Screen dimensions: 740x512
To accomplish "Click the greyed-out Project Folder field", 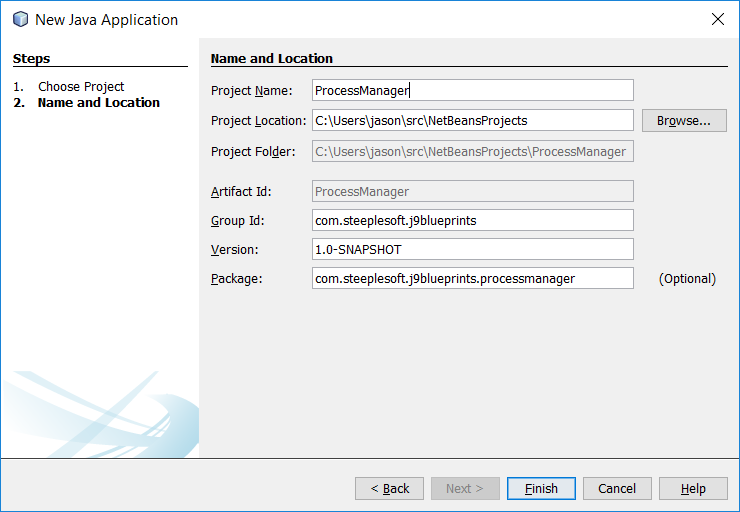I will coord(472,151).
